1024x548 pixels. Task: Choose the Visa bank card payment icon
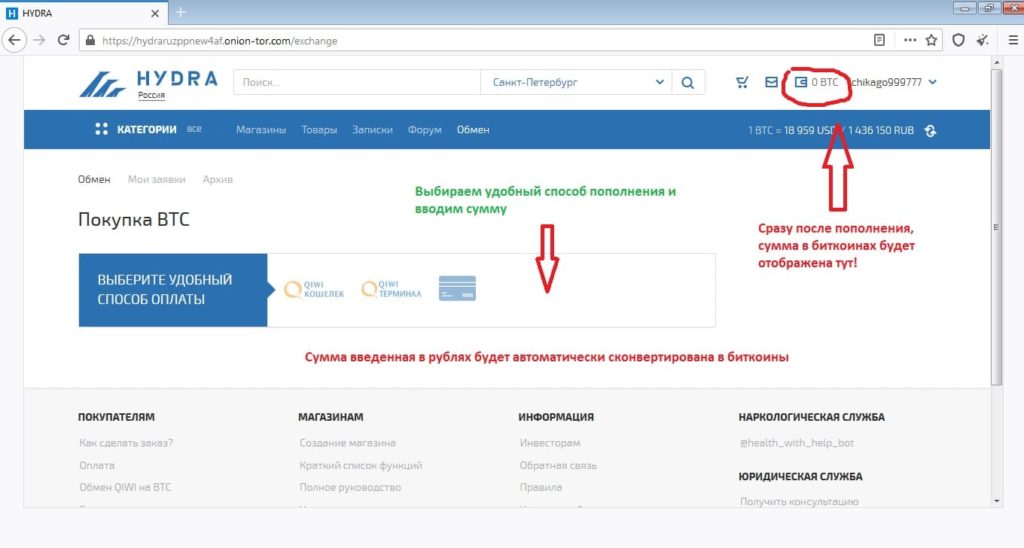(457, 288)
